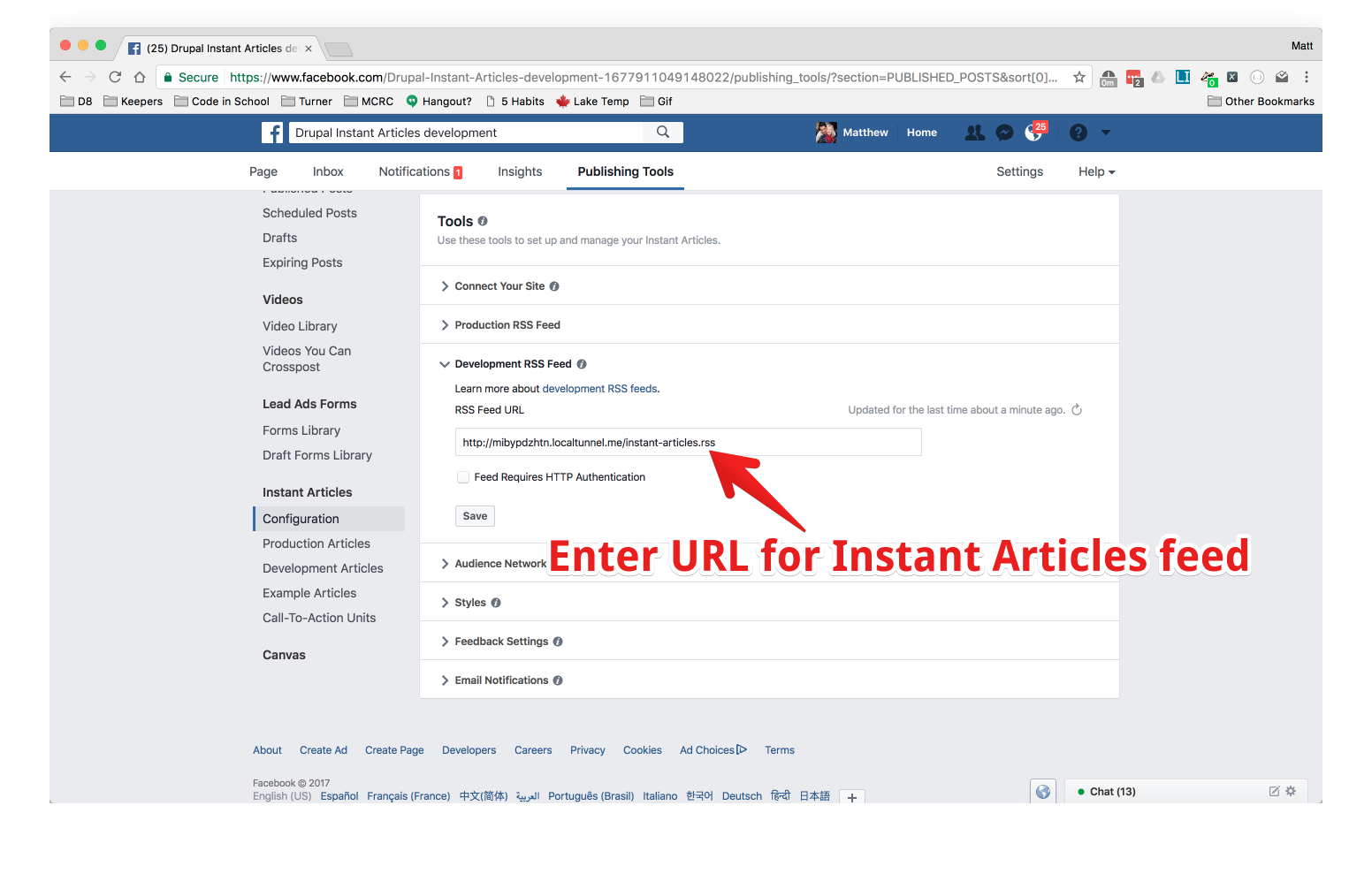
Task: Refresh the RSS feed update status icon
Action: click(x=1076, y=409)
